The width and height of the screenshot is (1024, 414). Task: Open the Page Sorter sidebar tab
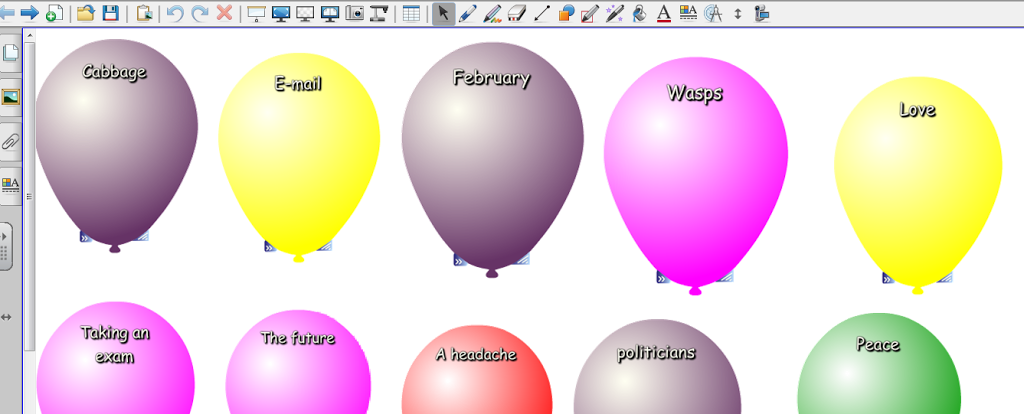tap(10, 54)
